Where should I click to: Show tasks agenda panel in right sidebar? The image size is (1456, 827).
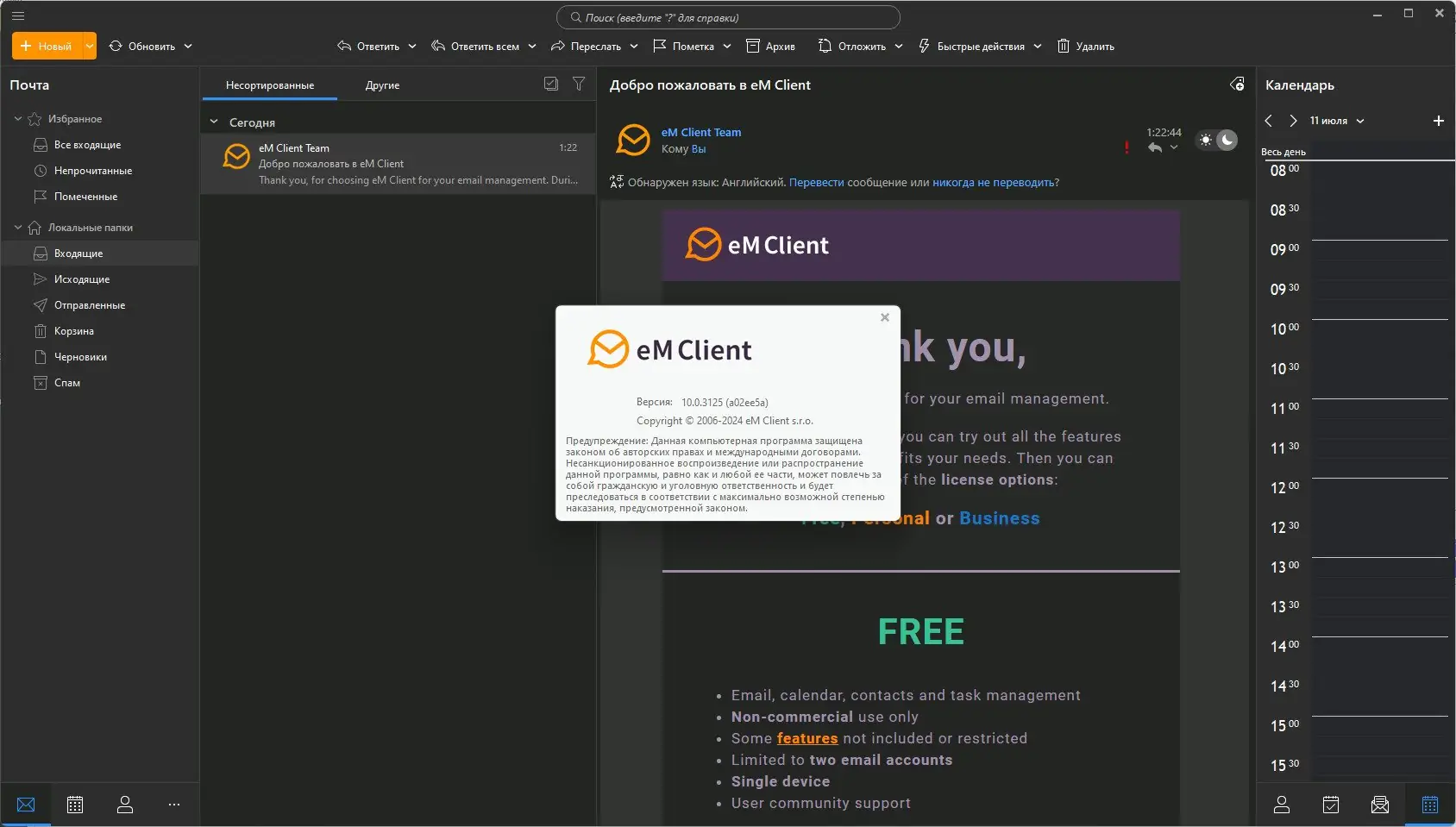pos(1331,805)
